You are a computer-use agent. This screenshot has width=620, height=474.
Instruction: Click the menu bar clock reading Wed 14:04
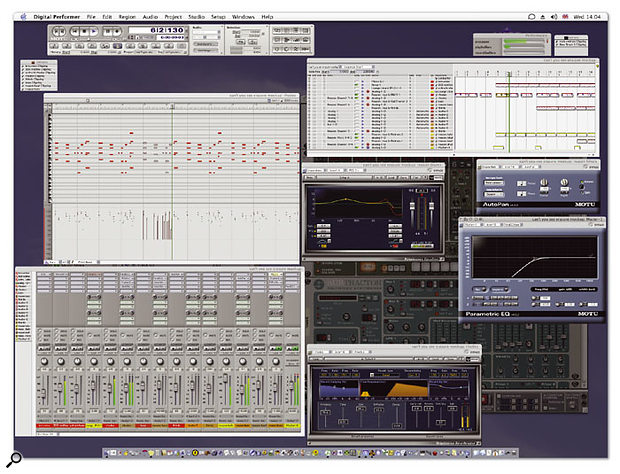coord(587,17)
